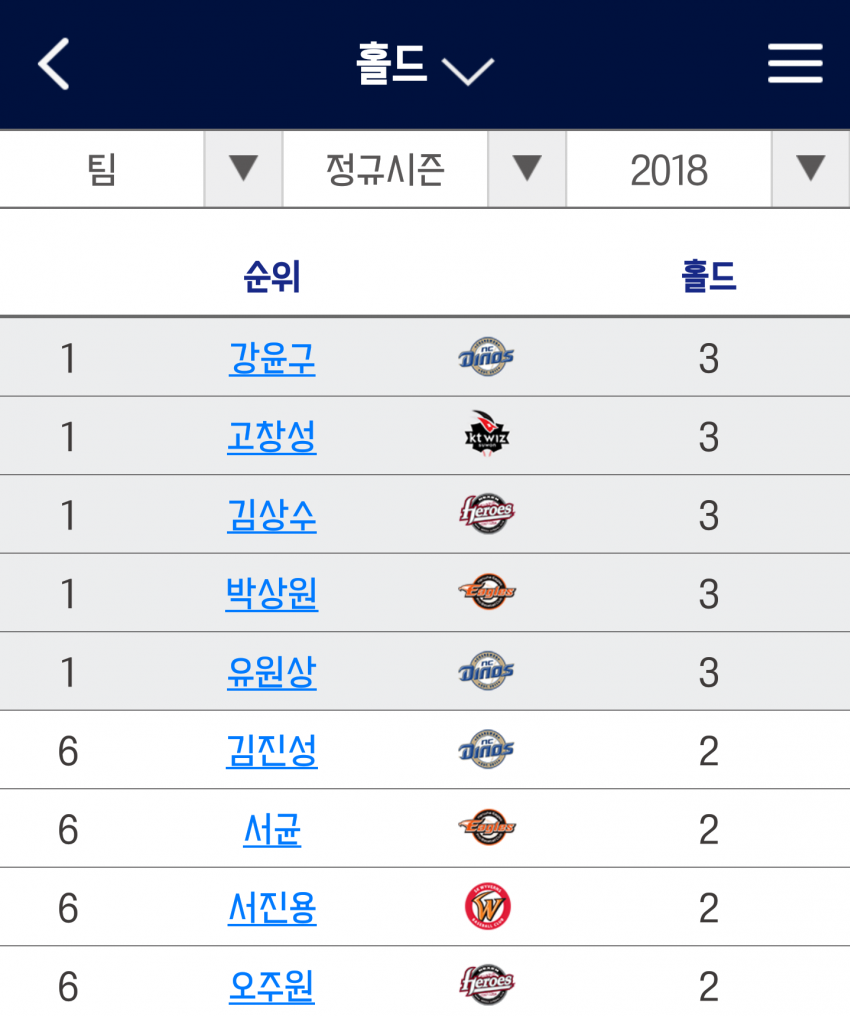Open the 팀 filter dropdown

click(x=243, y=169)
